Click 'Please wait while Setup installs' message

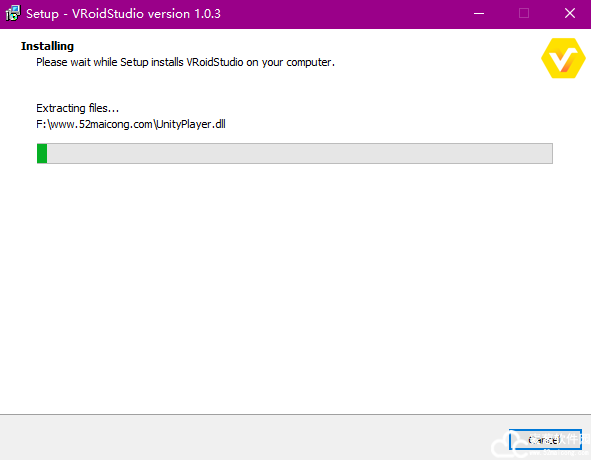pyautogui.click(x=185, y=62)
